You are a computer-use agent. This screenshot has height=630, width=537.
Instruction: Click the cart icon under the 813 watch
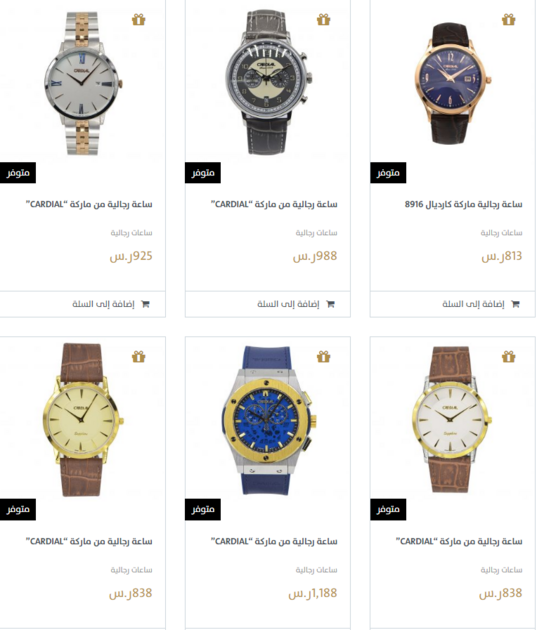click(515, 304)
